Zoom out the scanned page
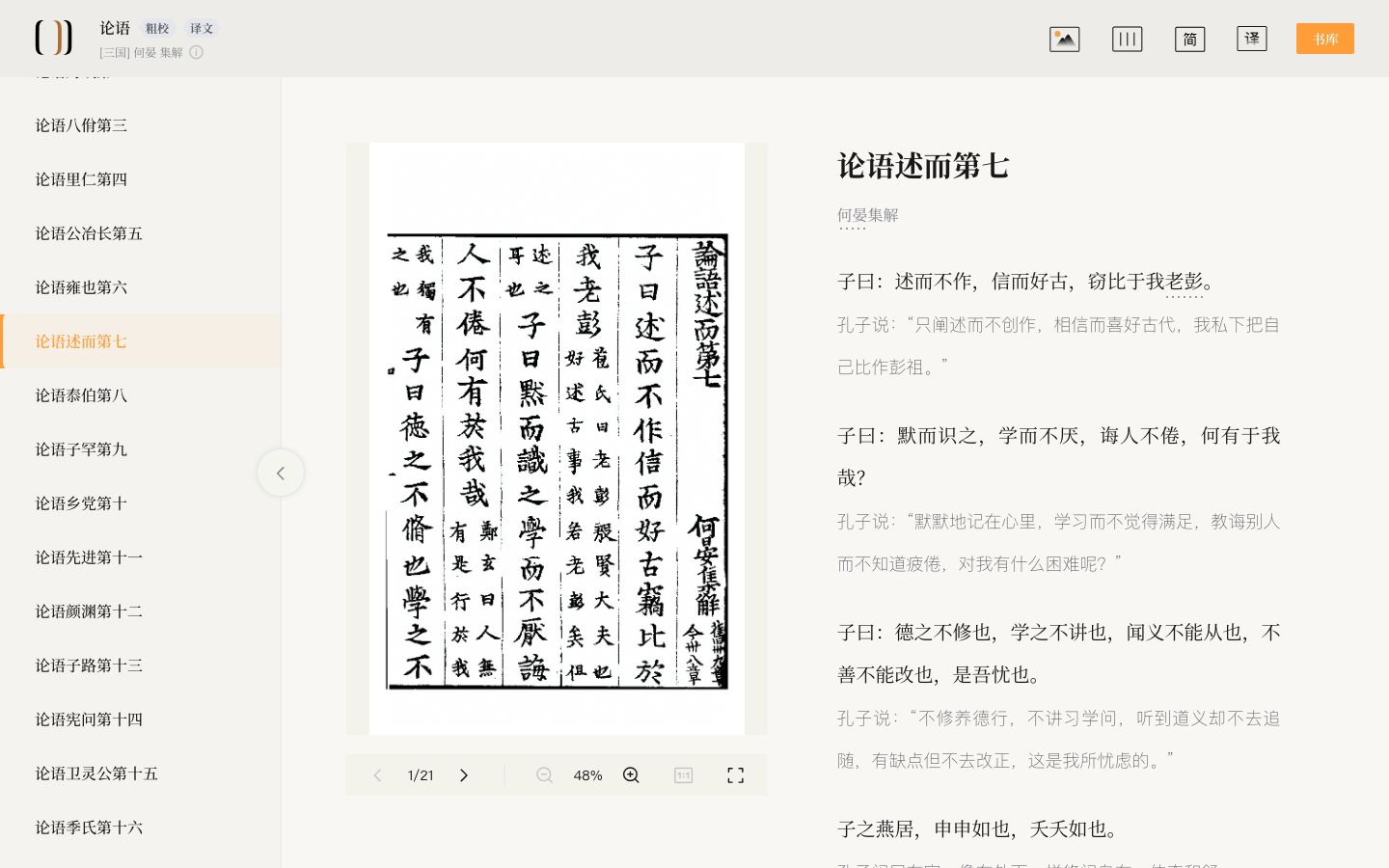 544,775
